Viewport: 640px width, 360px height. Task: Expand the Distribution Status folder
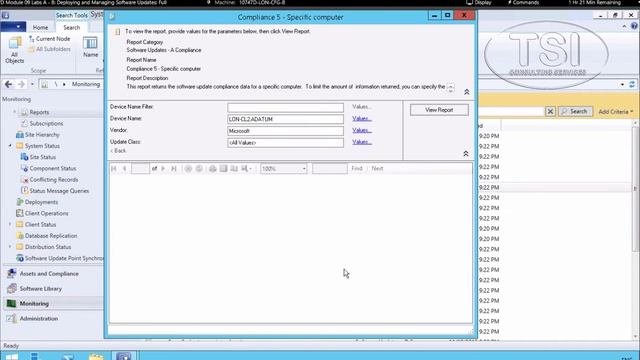coord(10,247)
